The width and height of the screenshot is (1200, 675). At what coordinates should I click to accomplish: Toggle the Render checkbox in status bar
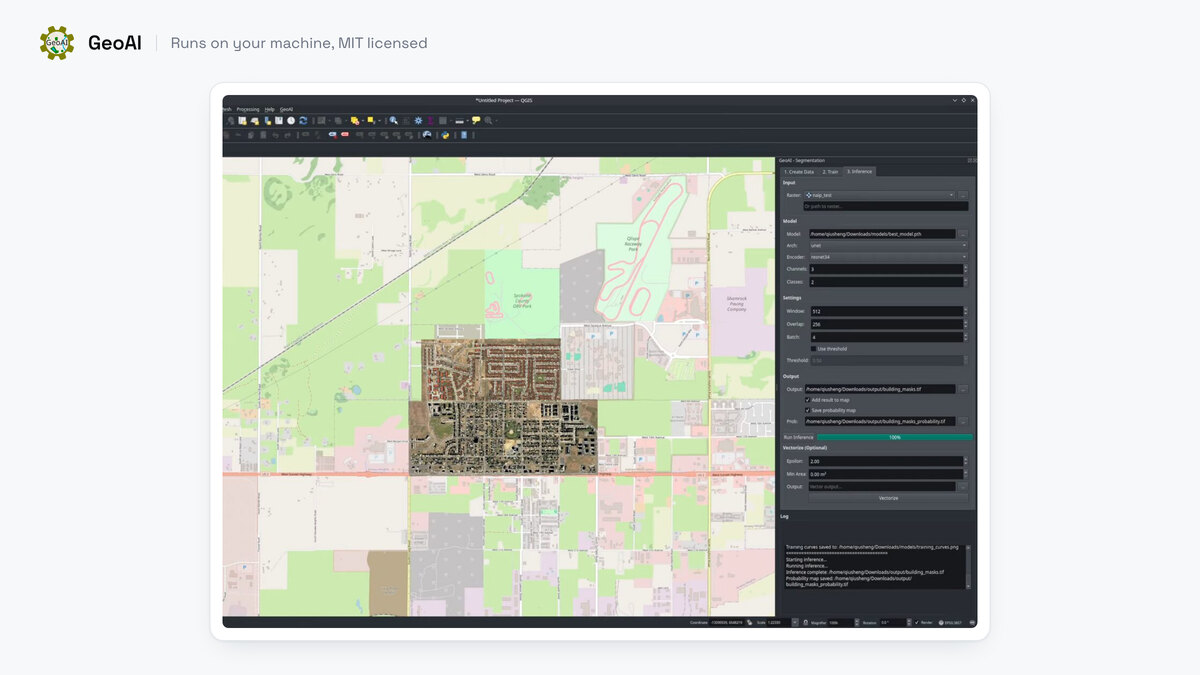click(916, 622)
